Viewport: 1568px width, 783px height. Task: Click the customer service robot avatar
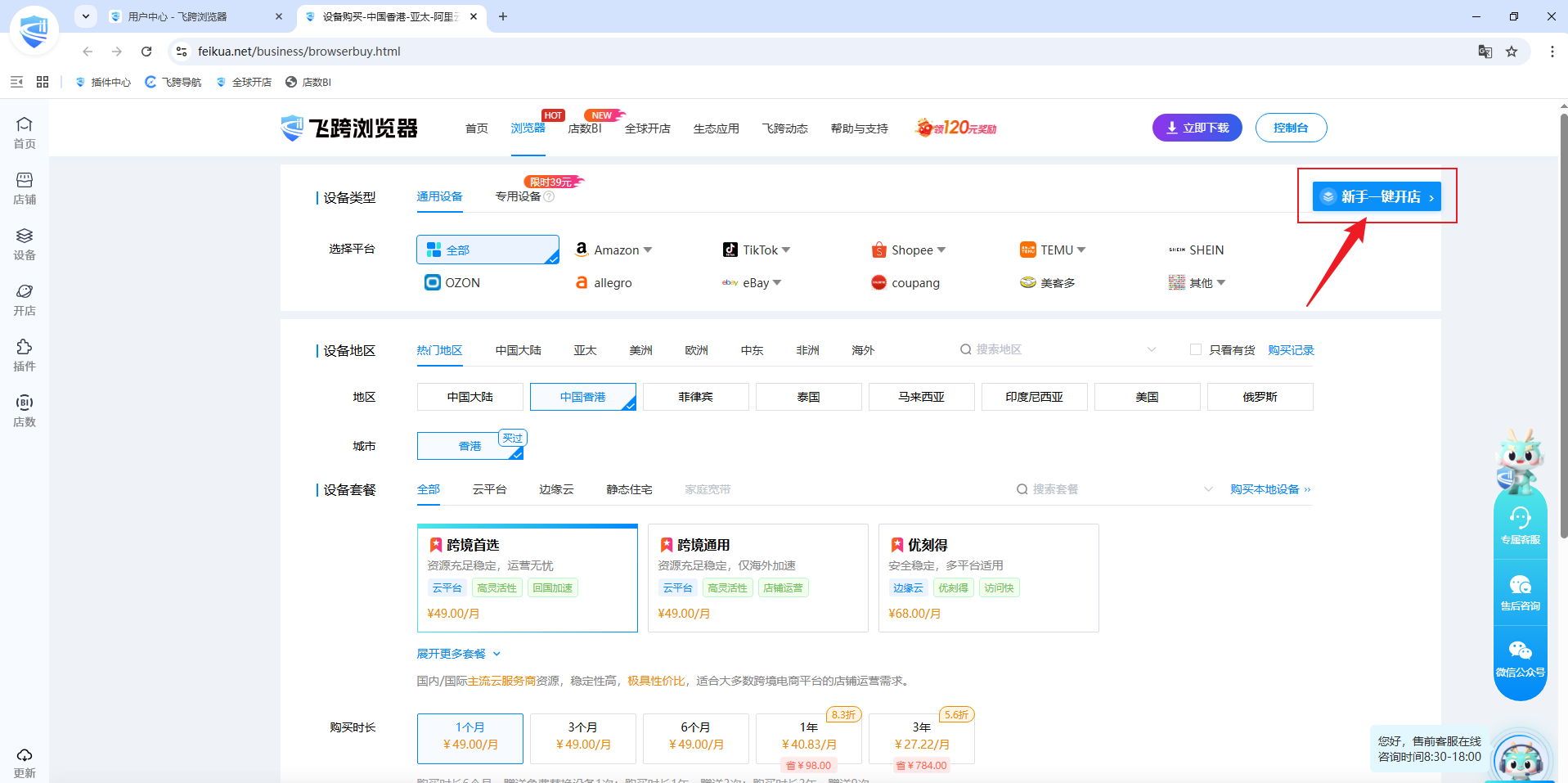(1520, 758)
